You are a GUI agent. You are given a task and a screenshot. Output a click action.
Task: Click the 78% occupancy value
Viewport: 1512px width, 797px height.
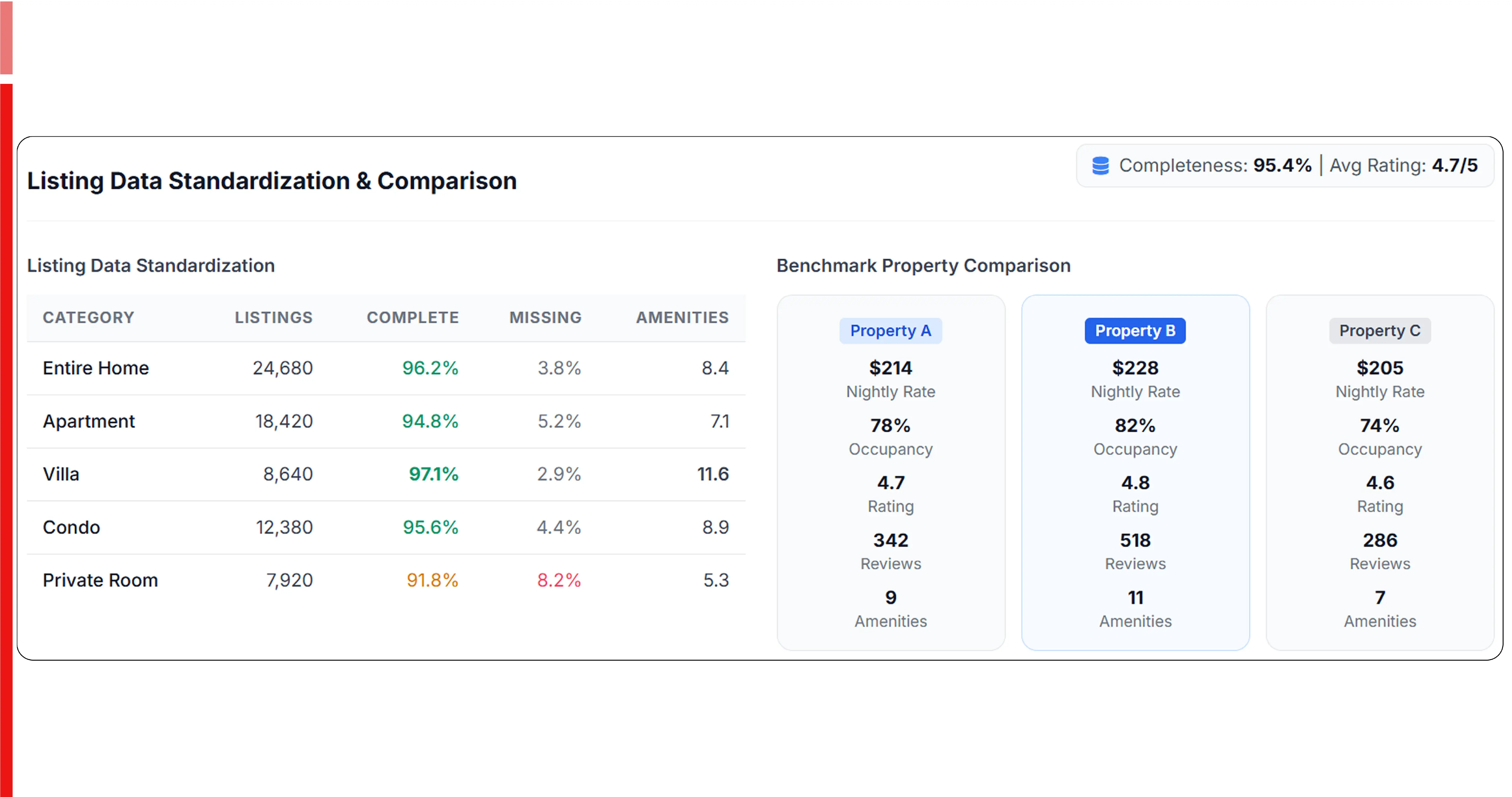tap(890, 425)
